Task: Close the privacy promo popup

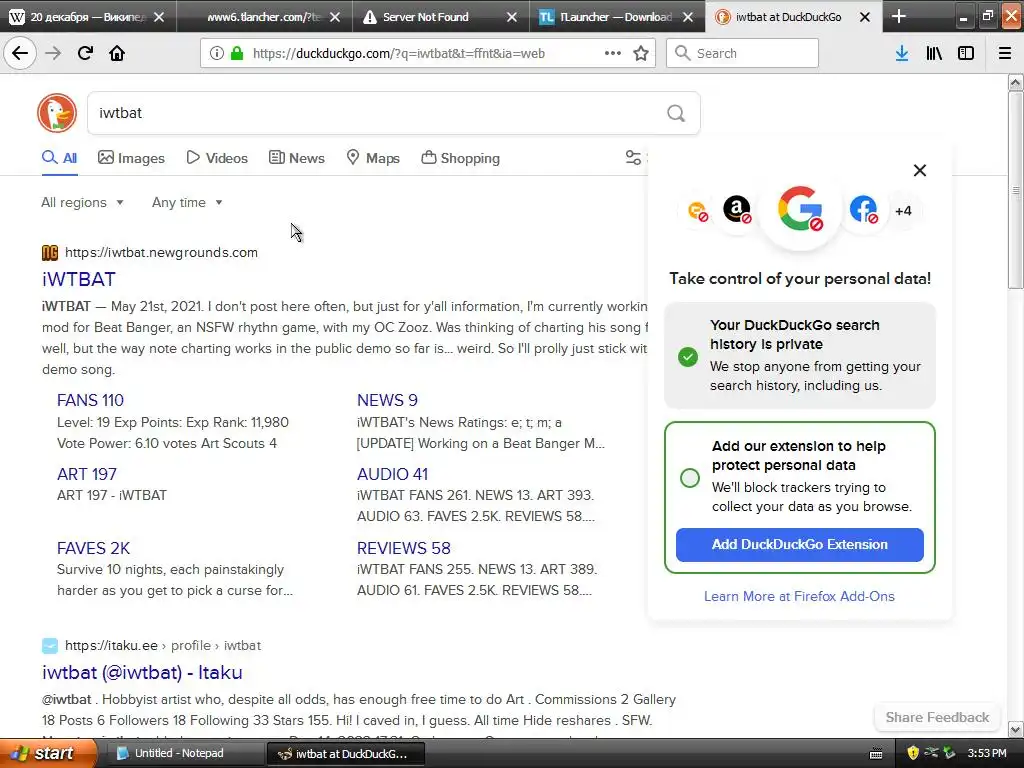Action: click(x=920, y=170)
